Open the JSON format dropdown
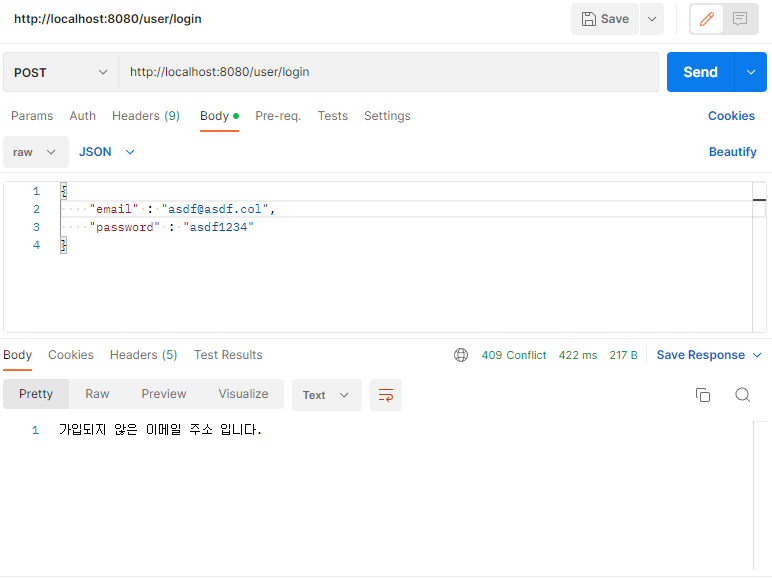The width and height of the screenshot is (772, 578). point(107,152)
